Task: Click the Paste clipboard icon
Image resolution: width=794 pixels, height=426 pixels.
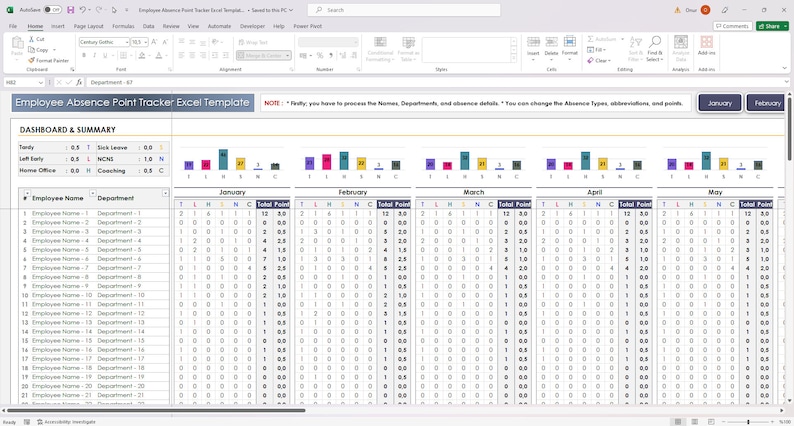Action: (17, 43)
